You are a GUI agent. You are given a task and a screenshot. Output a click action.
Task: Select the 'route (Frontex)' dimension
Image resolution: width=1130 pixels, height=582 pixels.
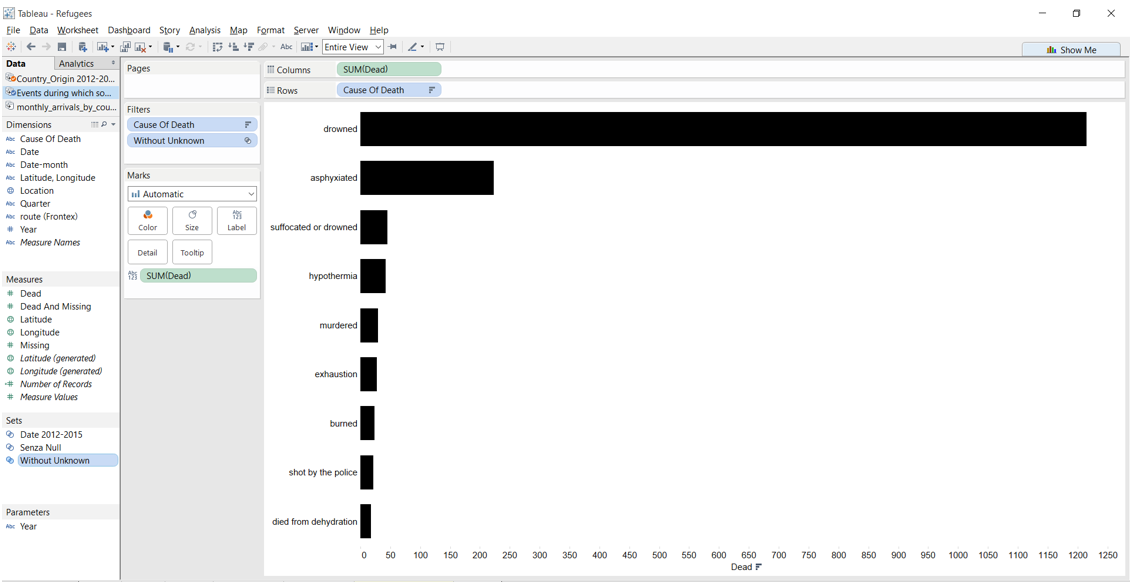(x=49, y=217)
